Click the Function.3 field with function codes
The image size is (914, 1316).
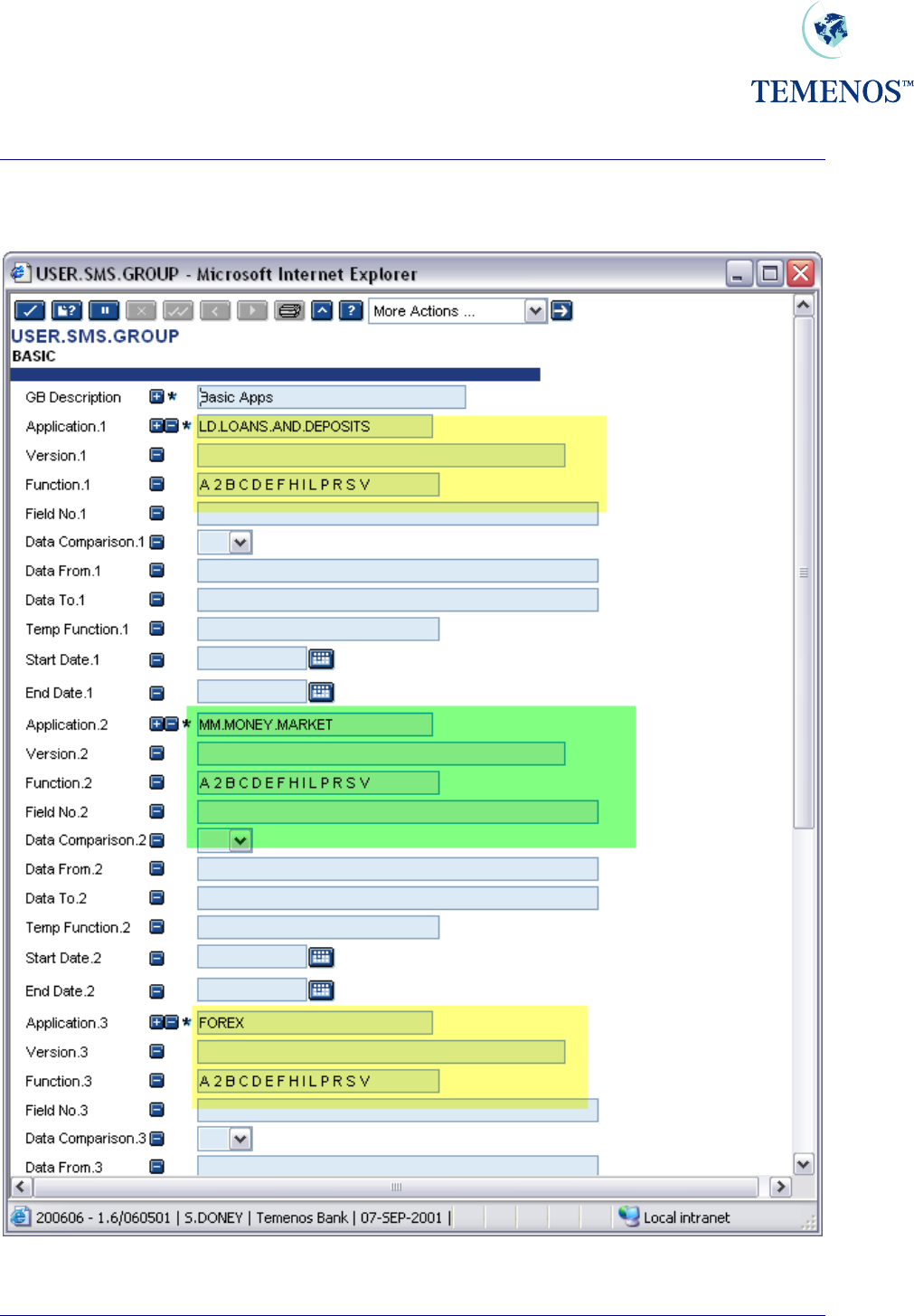tap(318, 1081)
